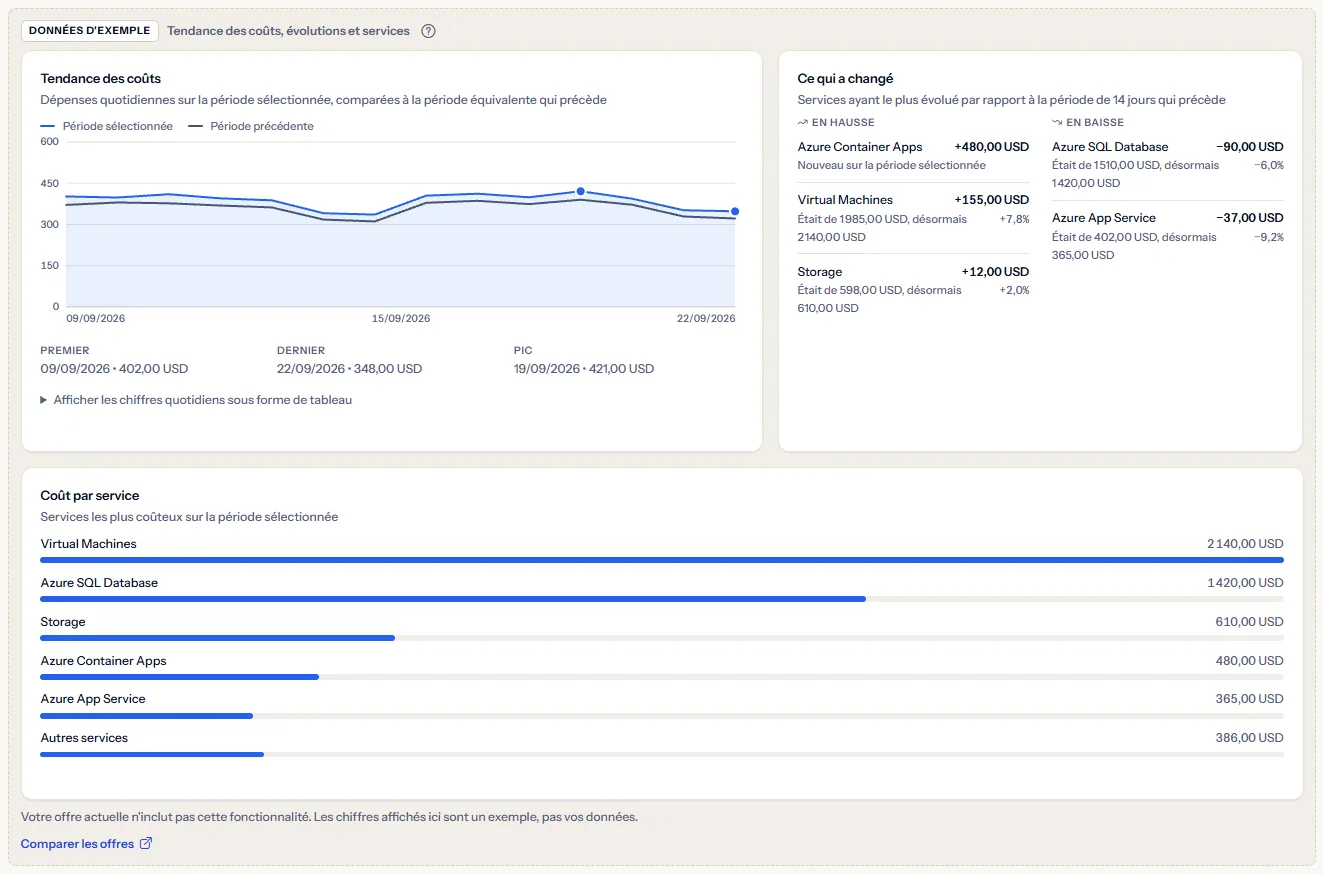Click the rising-trend icon next to EN HAUSSE

click(x=802, y=123)
